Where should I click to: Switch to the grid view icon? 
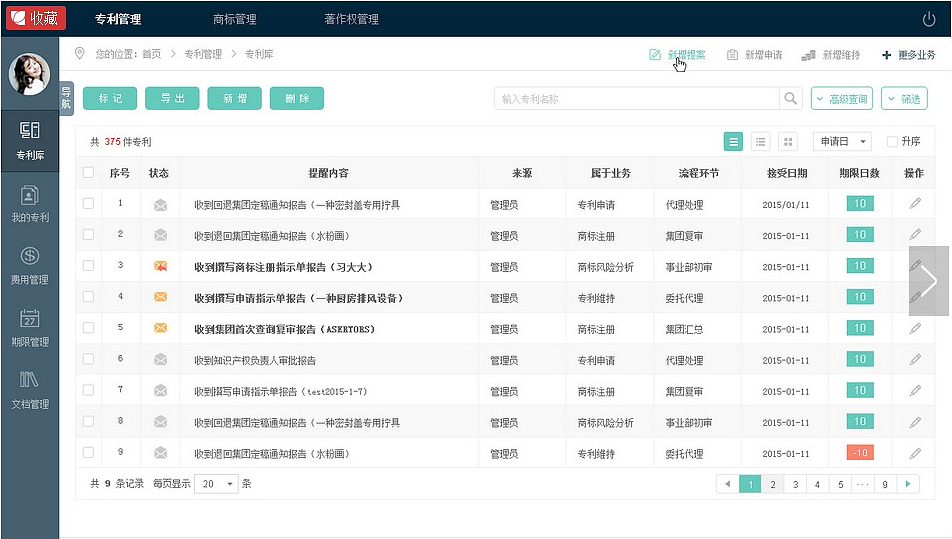(788, 142)
